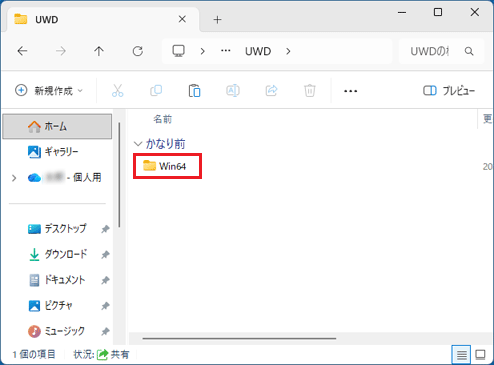Go up one folder level
The width and height of the screenshot is (494, 365).
[x=99, y=51]
